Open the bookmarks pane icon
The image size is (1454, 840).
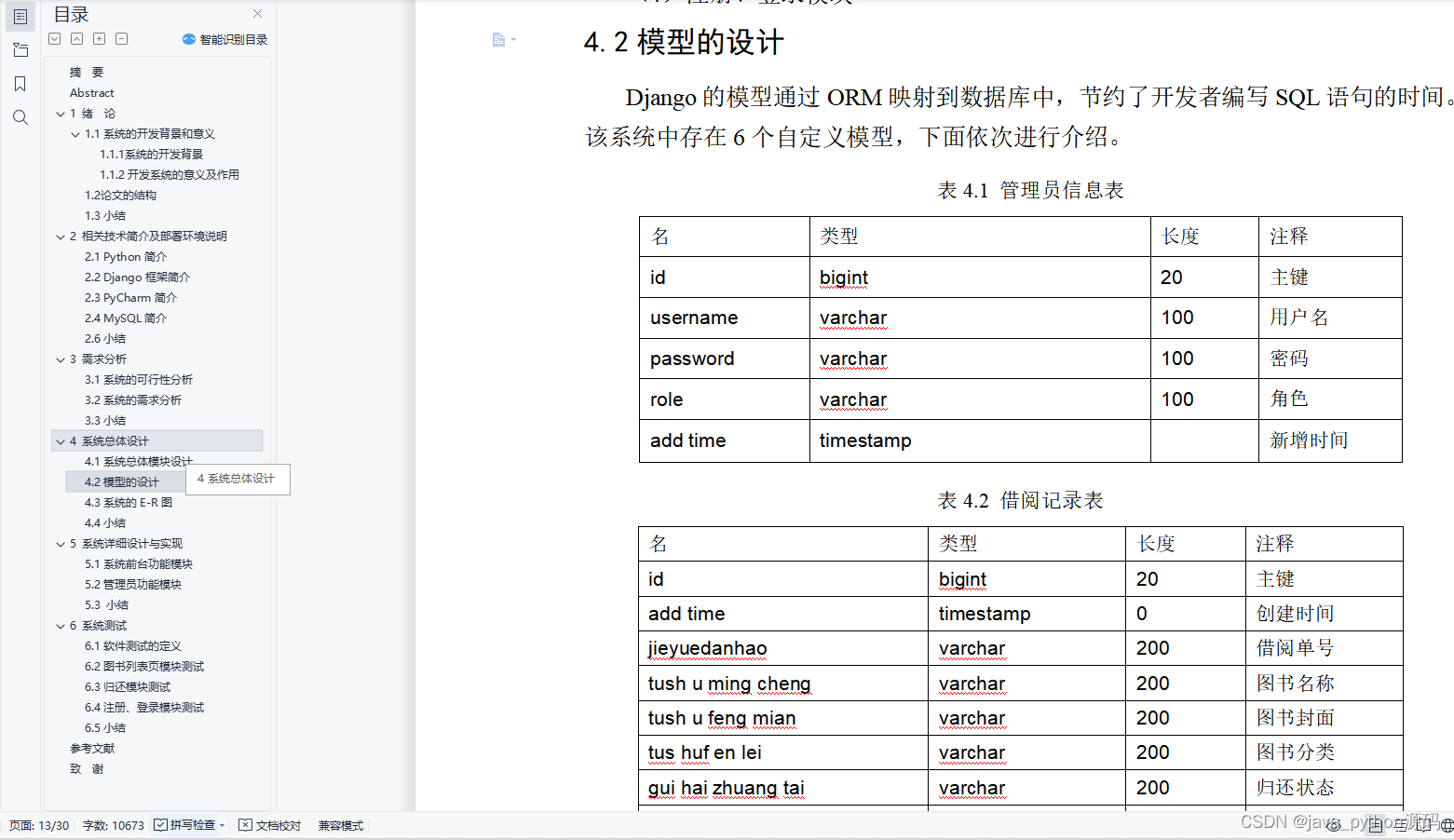pyautogui.click(x=20, y=84)
